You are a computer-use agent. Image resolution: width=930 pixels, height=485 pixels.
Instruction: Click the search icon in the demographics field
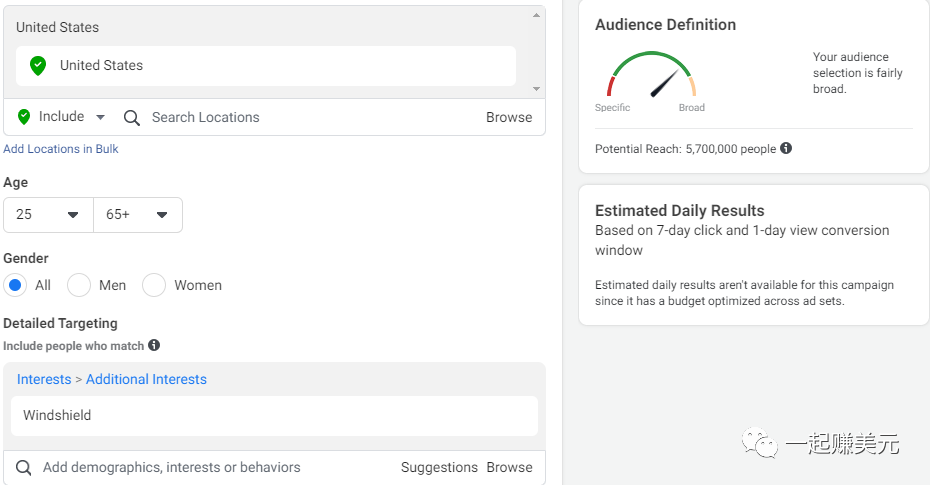point(24,467)
